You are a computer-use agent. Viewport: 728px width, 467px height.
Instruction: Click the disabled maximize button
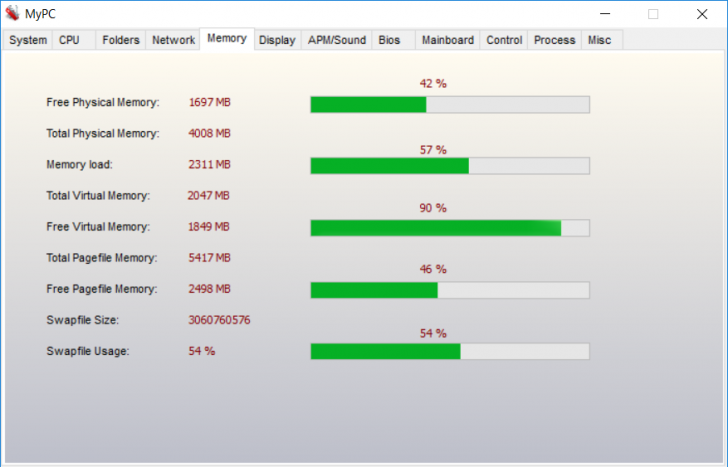[x=653, y=14]
